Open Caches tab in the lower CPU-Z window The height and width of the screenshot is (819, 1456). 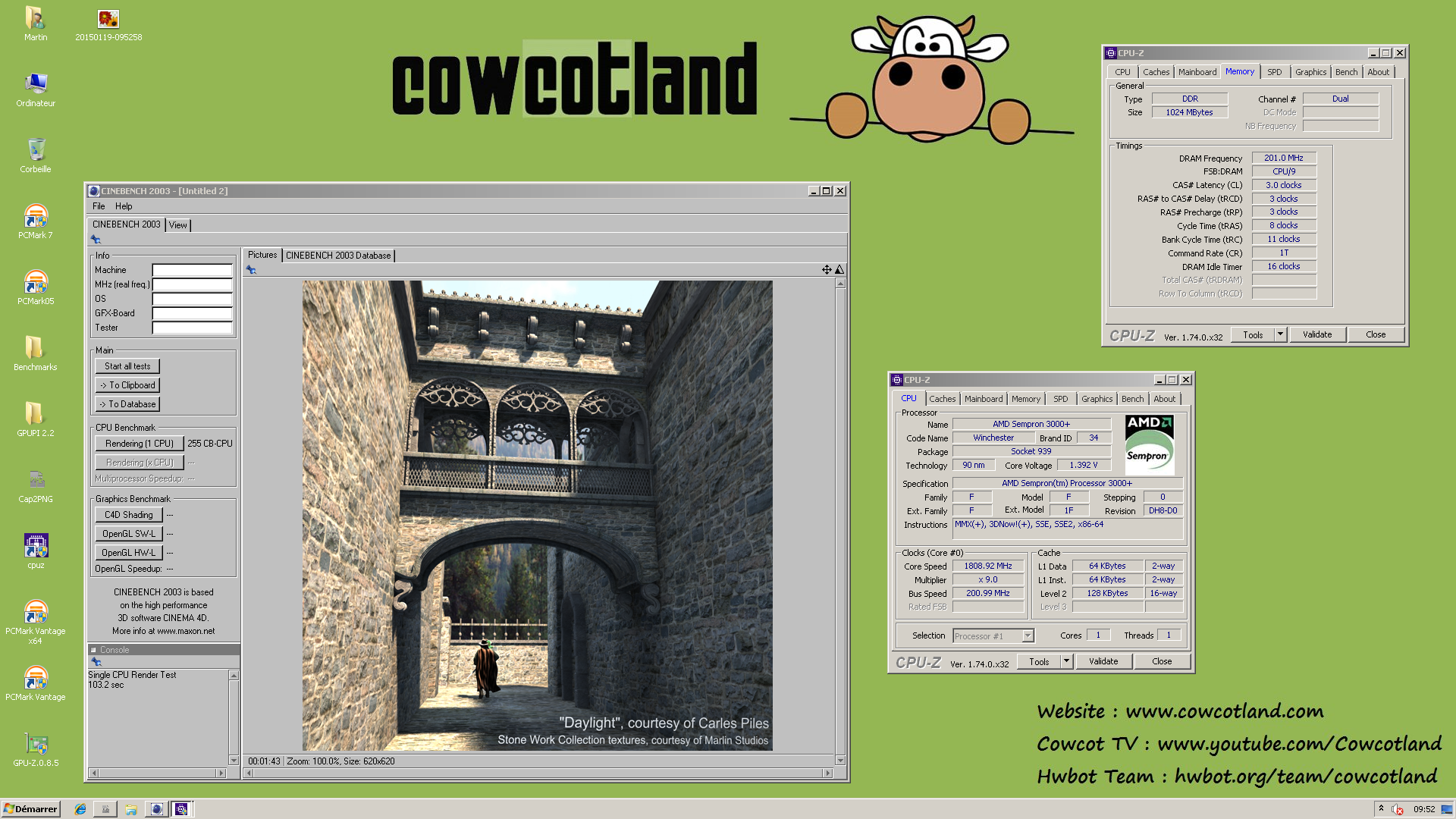coord(943,399)
